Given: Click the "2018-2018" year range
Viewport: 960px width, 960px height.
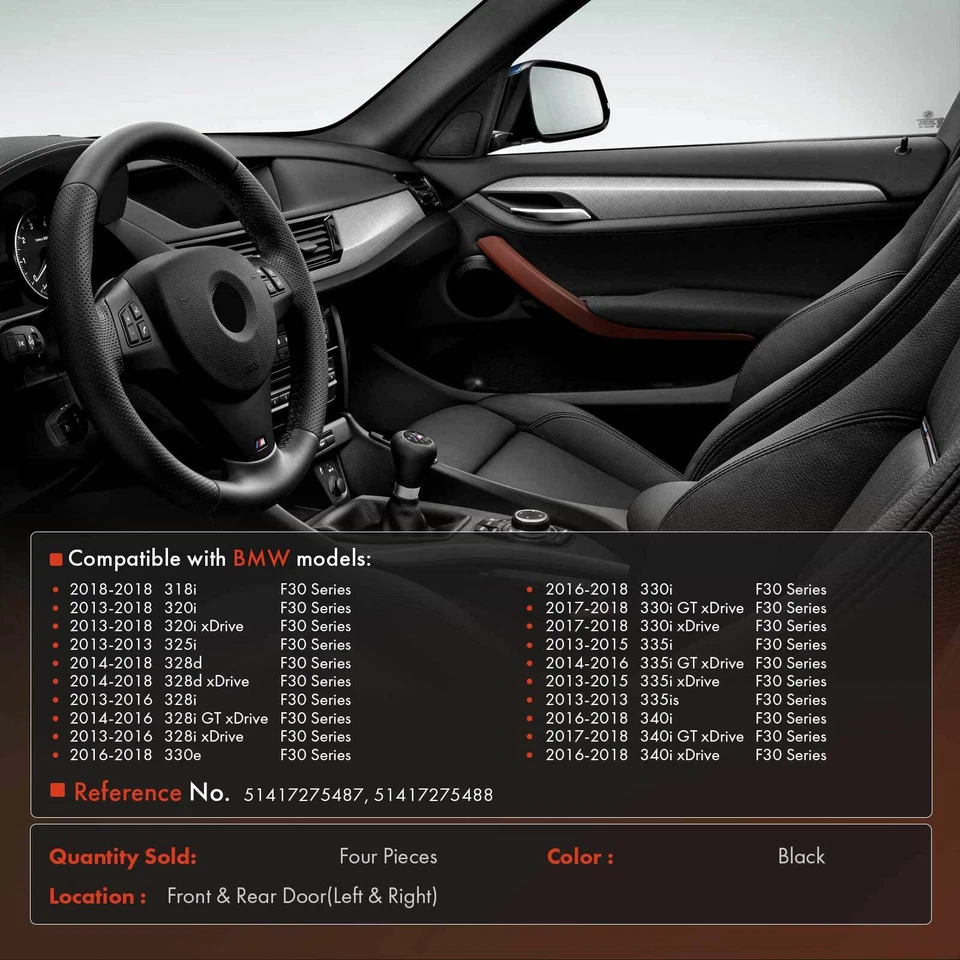Looking at the screenshot, I should (111, 589).
